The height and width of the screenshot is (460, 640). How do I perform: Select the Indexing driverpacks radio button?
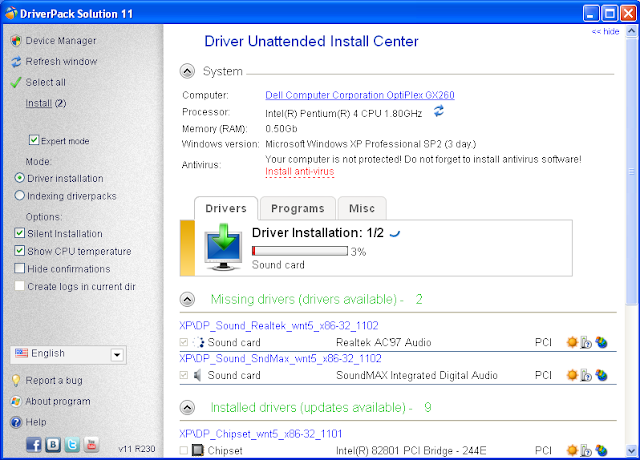click(19, 196)
